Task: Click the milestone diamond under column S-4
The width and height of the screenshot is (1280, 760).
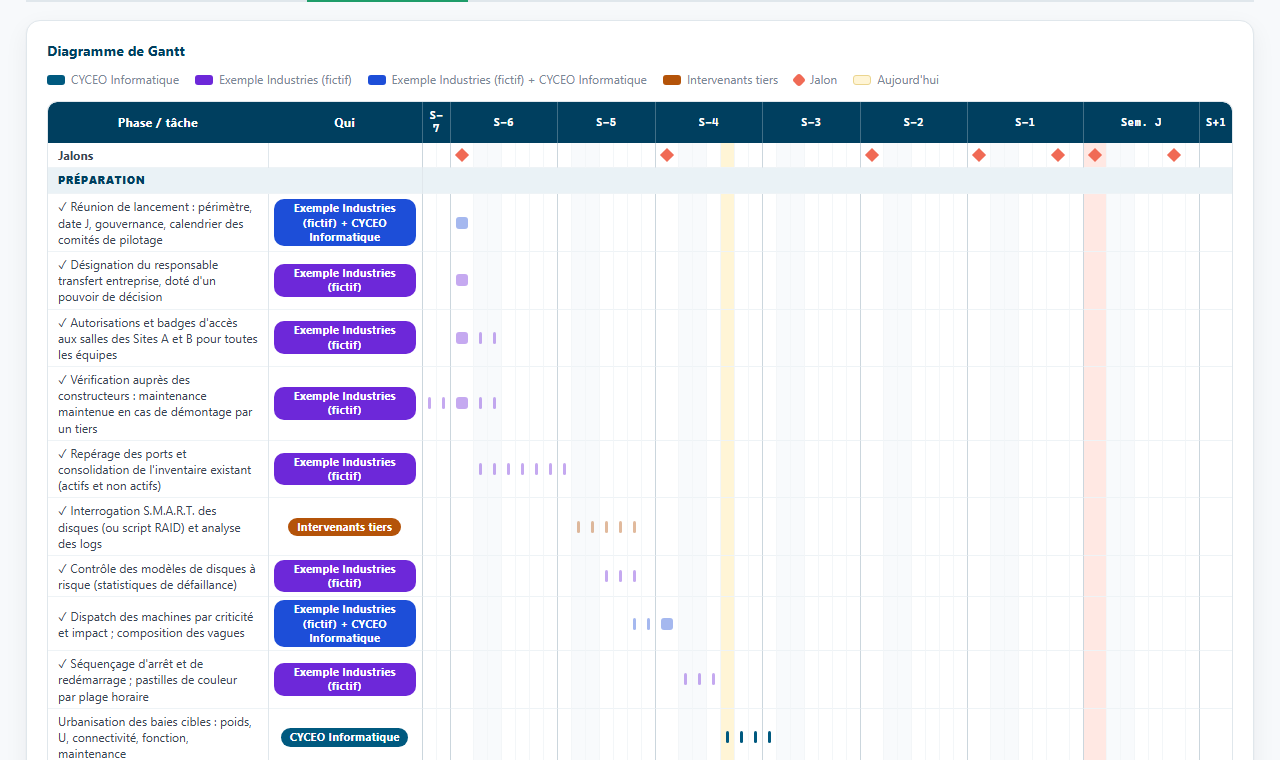Action: (667, 155)
